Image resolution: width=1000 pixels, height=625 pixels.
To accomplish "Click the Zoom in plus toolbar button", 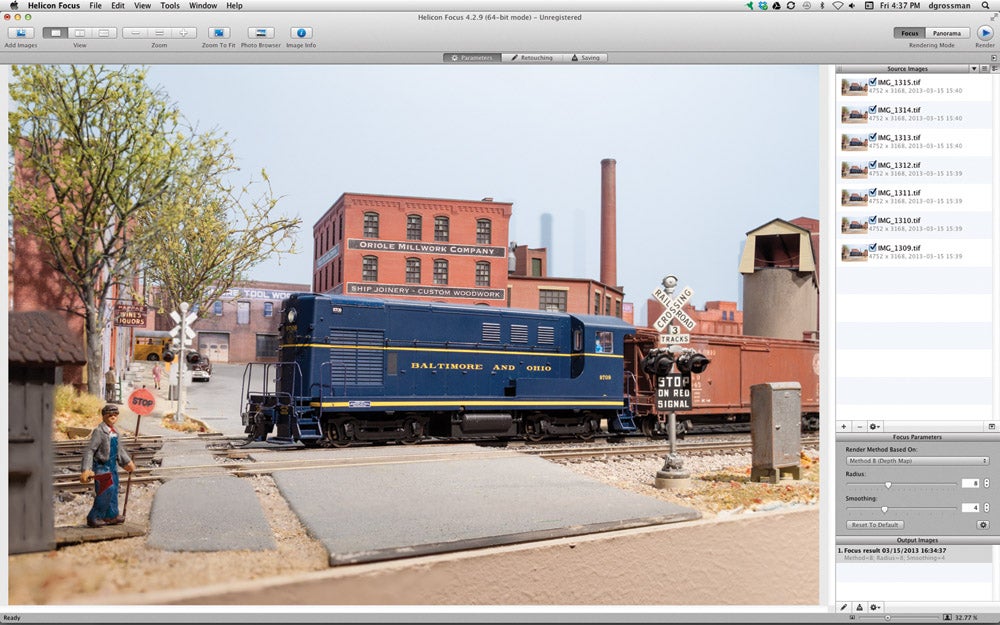I will [x=184, y=33].
